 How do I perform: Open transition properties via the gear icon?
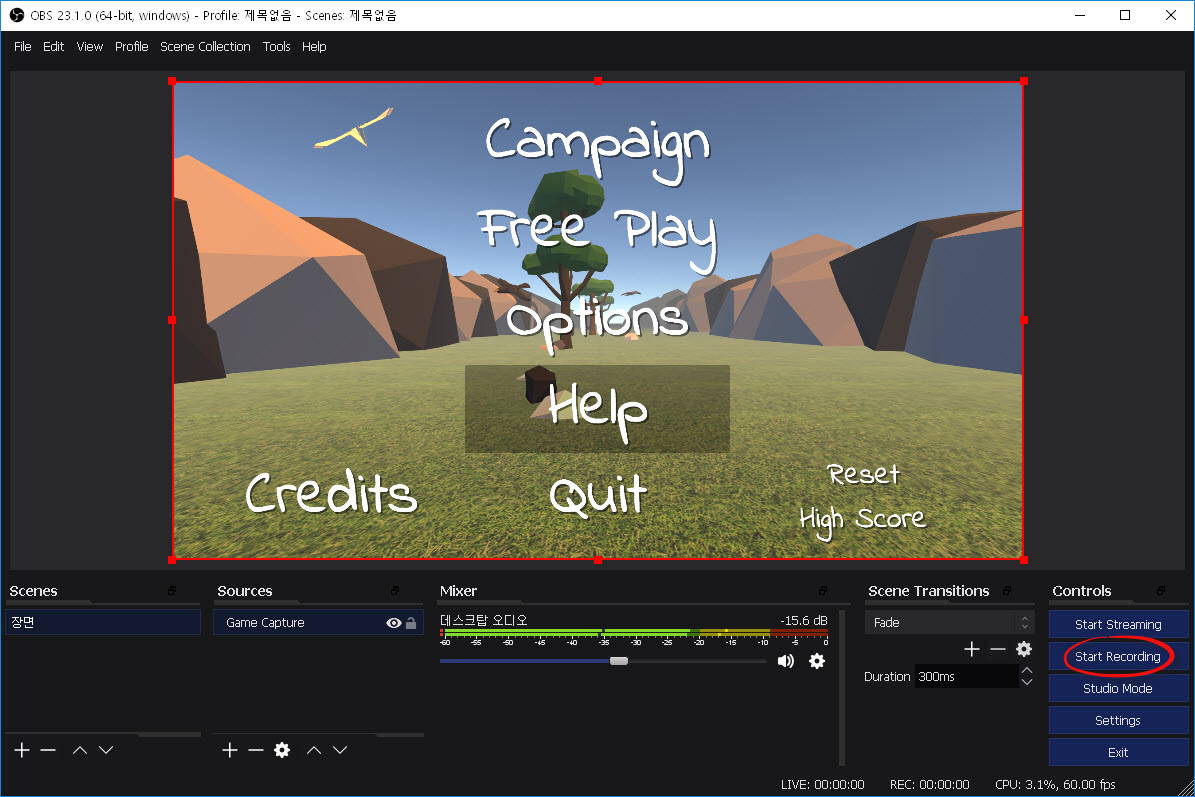[1024, 649]
